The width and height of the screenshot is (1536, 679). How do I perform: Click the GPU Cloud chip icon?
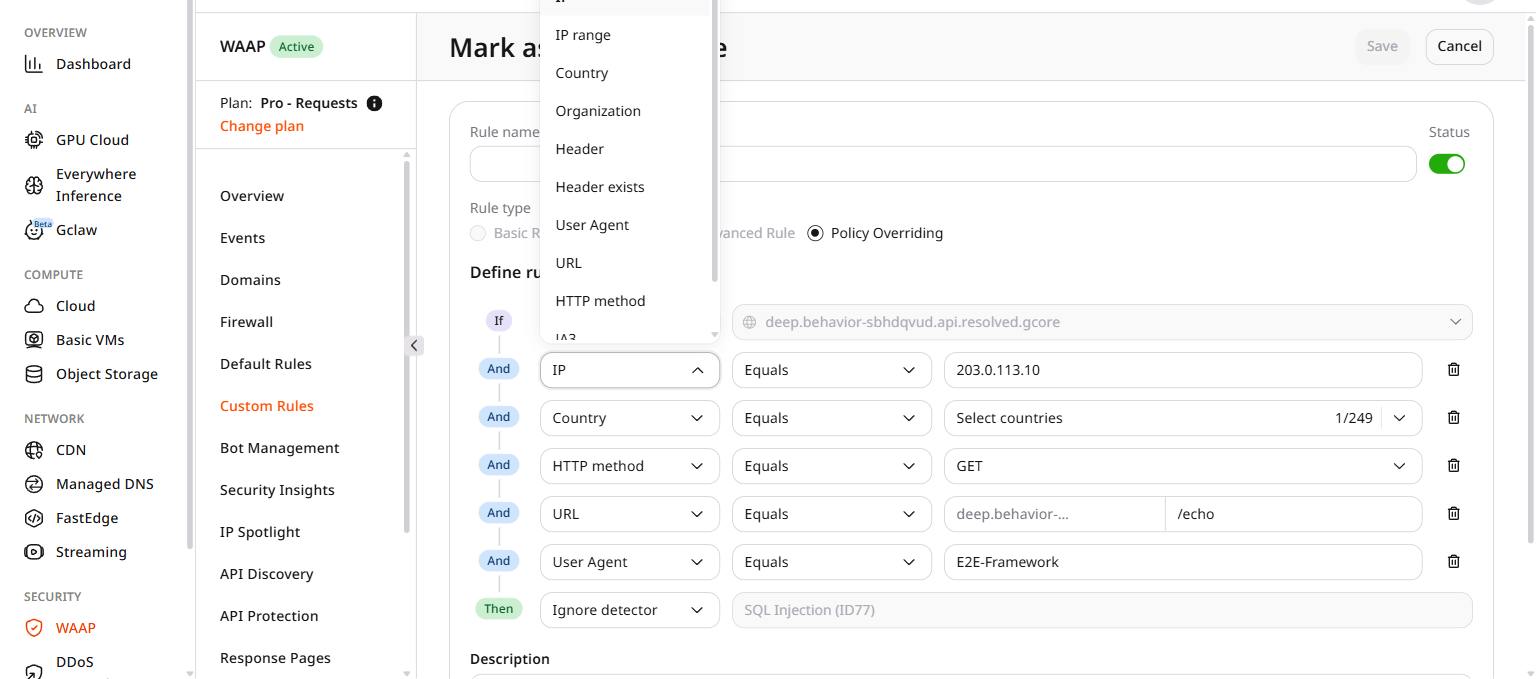pos(34,140)
